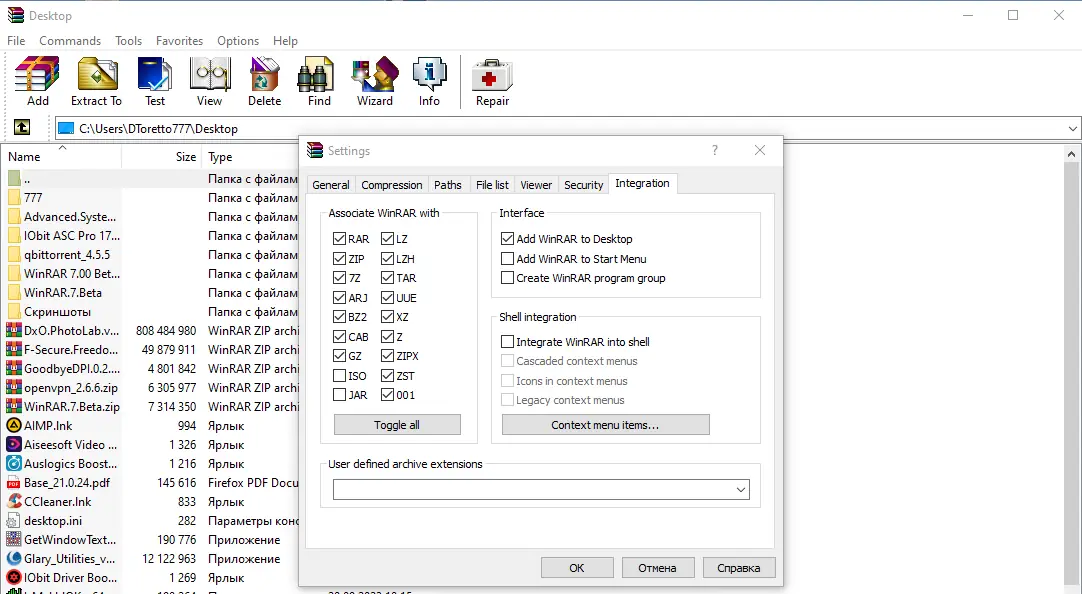Select the qbittorrent_4.5.5 folder name
Screen dimensions: 1082x594
pyautogui.click(x=67, y=255)
